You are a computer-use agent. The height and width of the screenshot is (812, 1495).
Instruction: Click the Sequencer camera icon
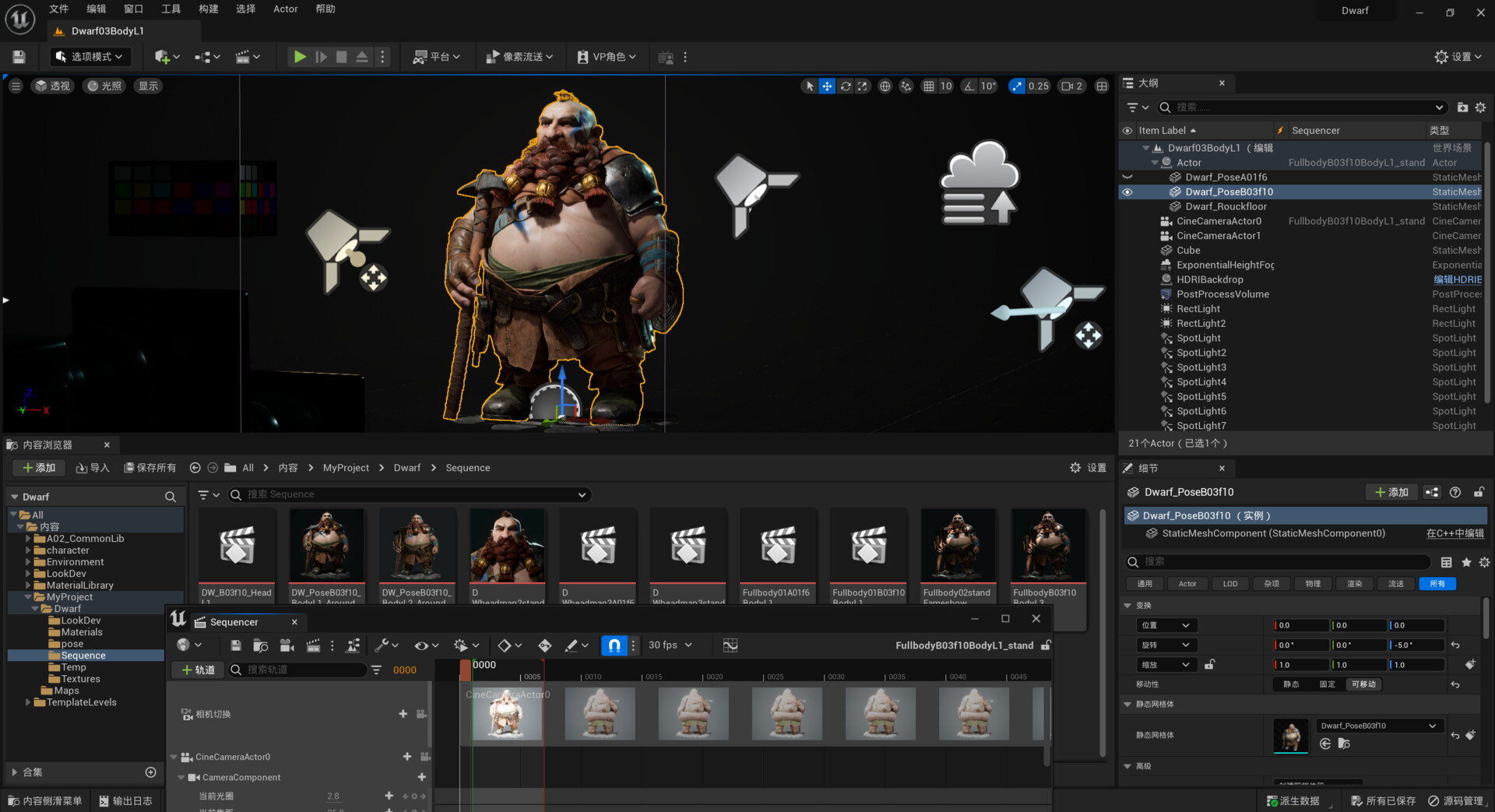[x=287, y=645]
